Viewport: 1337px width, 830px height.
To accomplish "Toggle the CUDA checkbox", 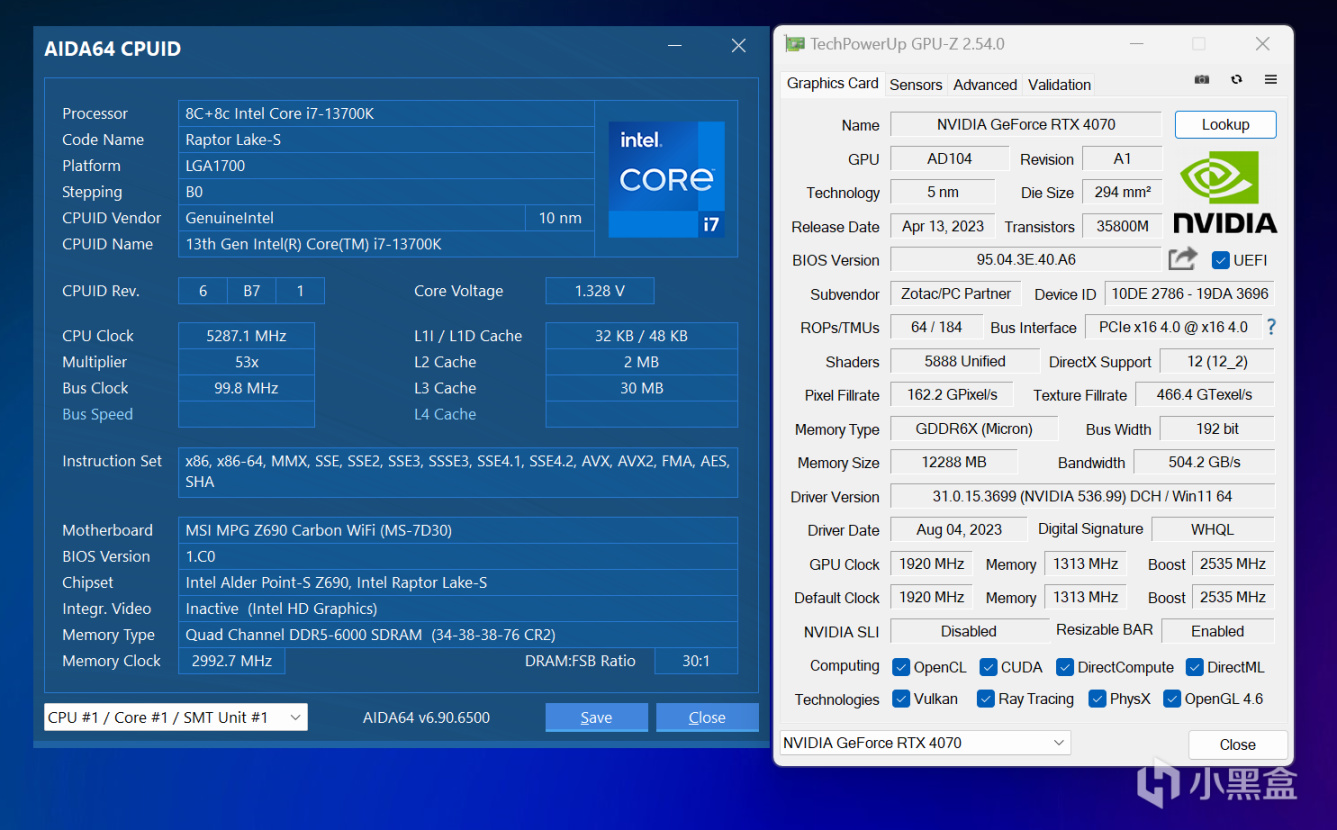I will pyautogui.click(x=989, y=667).
